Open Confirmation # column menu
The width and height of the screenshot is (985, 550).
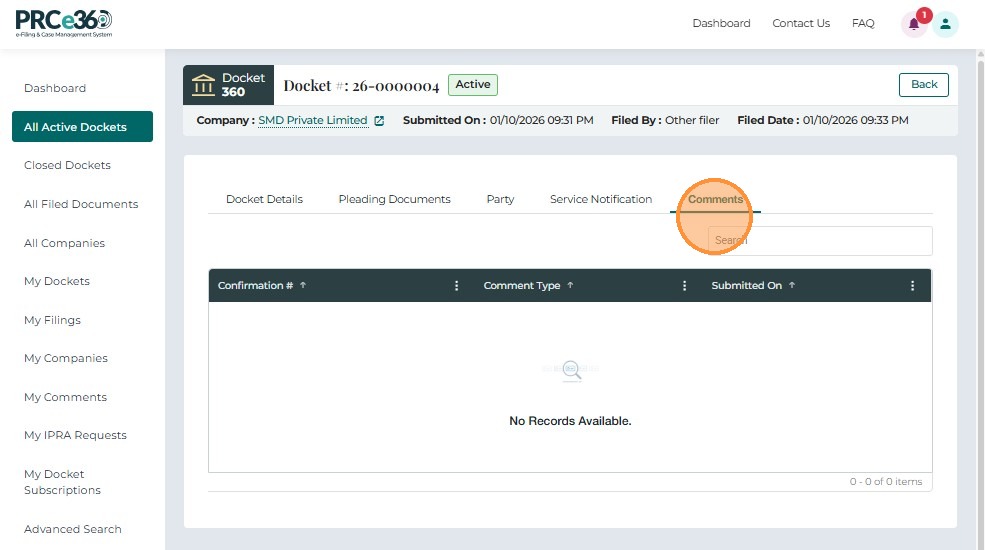coord(457,286)
